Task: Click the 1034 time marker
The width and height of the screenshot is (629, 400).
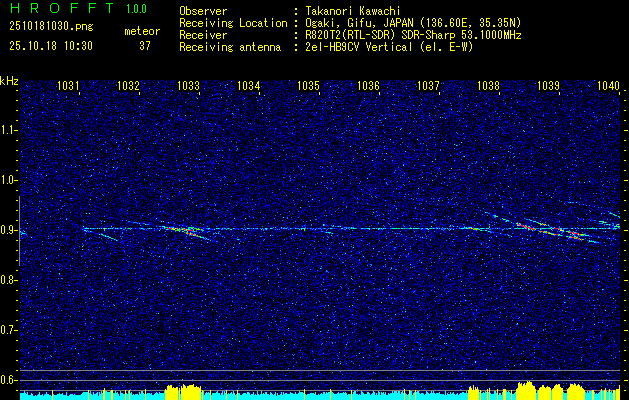Action: click(x=248, y=85)
